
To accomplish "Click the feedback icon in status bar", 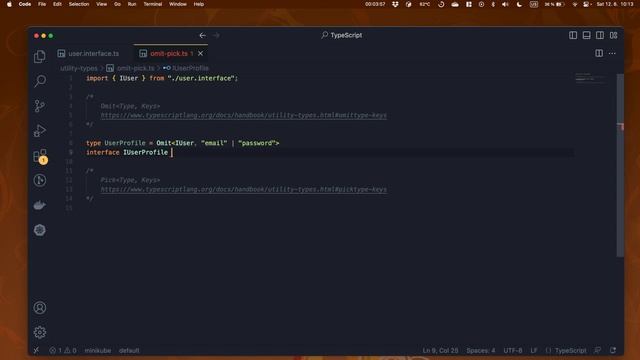I will click(598, 350).
